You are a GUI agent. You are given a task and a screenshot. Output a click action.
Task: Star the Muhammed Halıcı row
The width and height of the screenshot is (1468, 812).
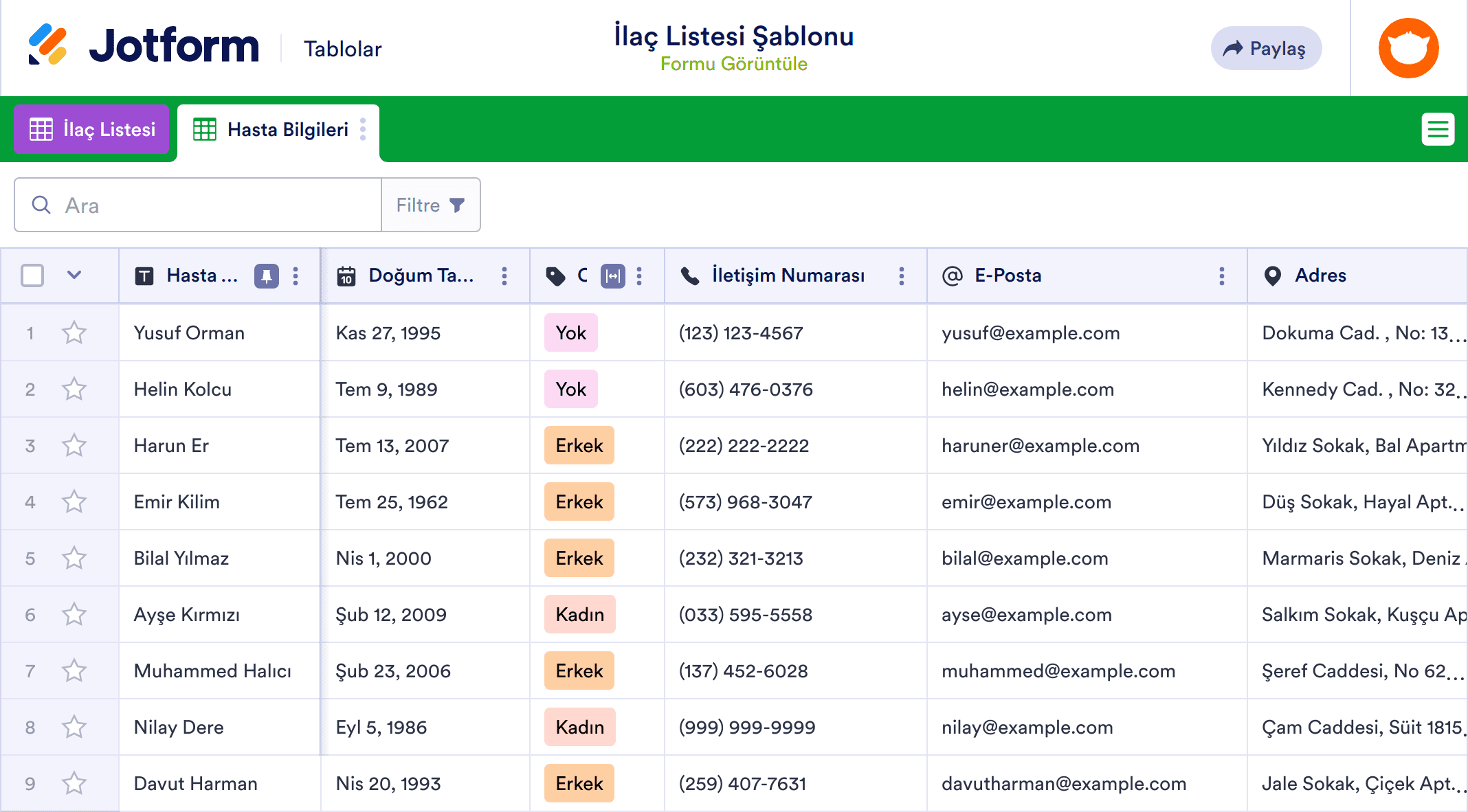point(74,671)
